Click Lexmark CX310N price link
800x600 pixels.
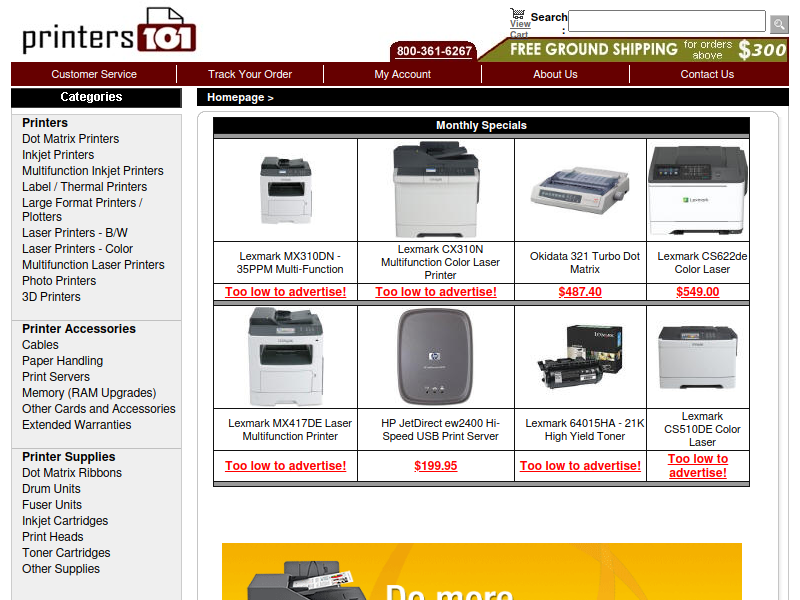436,292
